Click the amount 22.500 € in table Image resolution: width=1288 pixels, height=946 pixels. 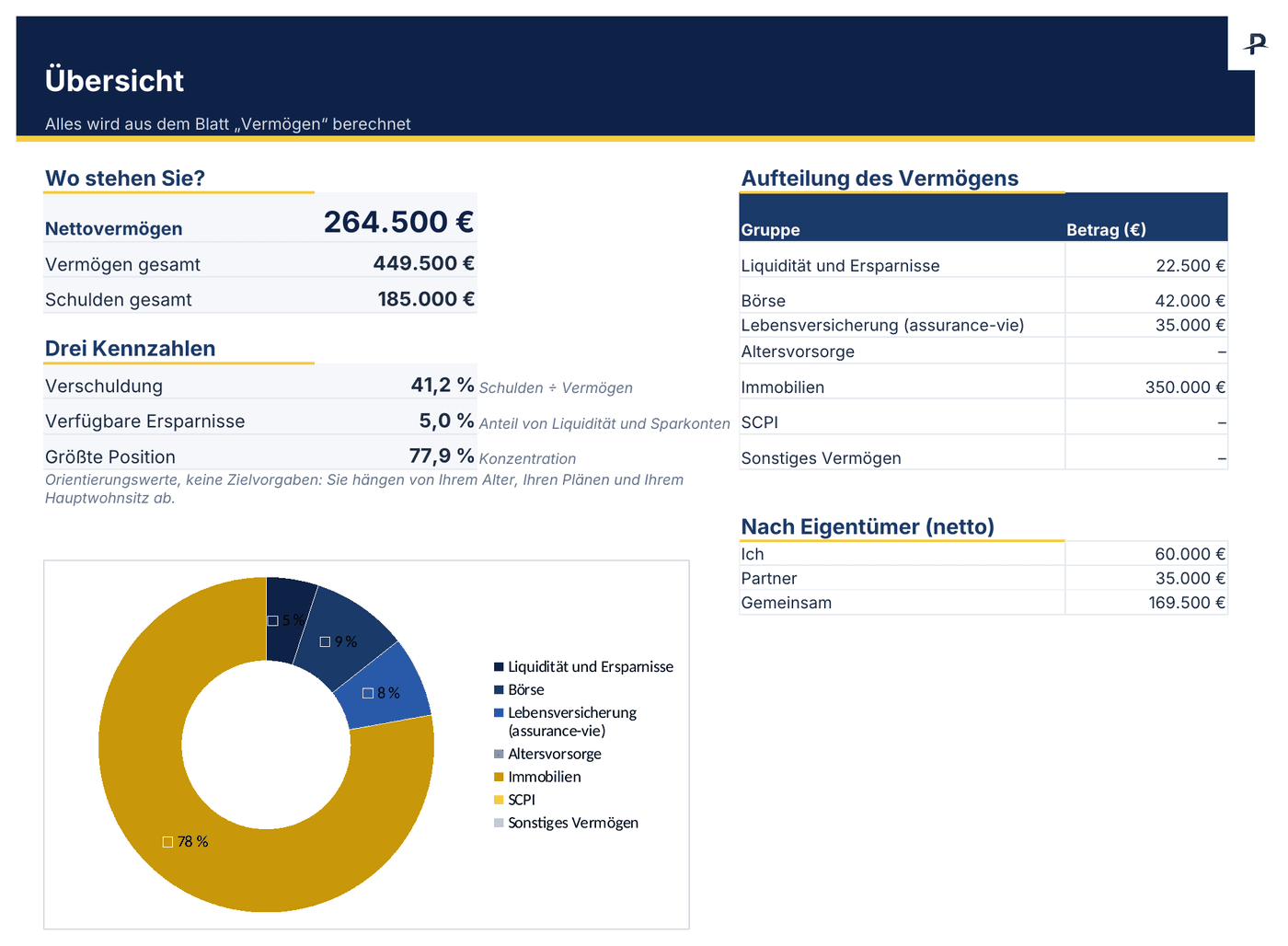tap(1190, 266)
